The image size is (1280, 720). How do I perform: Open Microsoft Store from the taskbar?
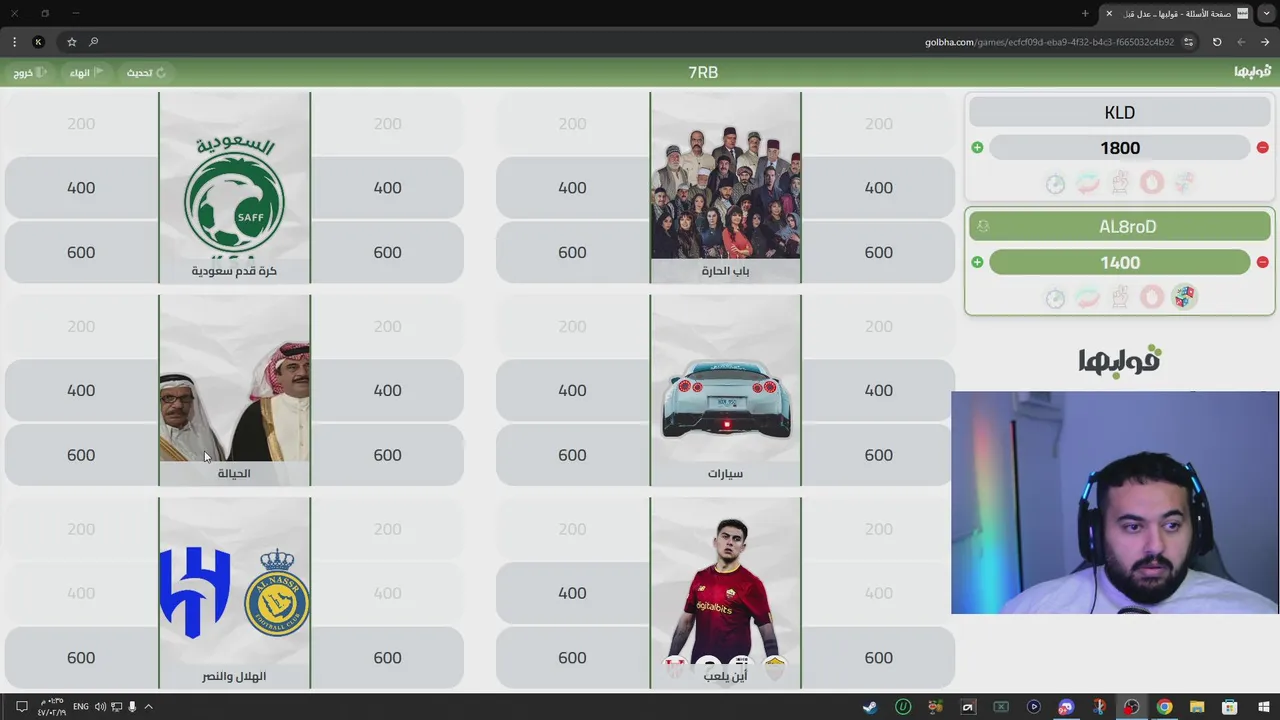1230,707
